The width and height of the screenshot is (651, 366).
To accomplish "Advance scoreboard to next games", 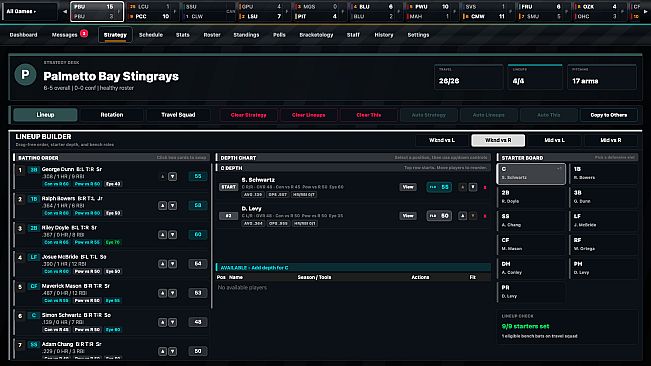I will (645, 12).
